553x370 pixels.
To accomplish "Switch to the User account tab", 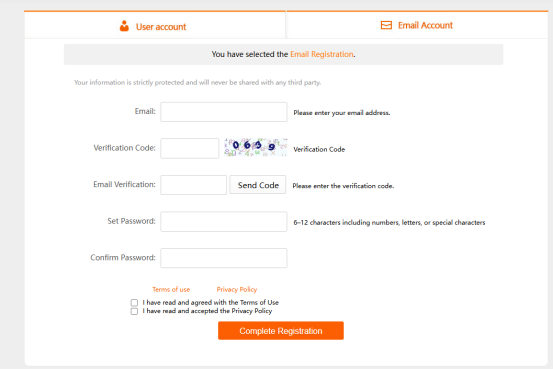I will coord(155,25).
